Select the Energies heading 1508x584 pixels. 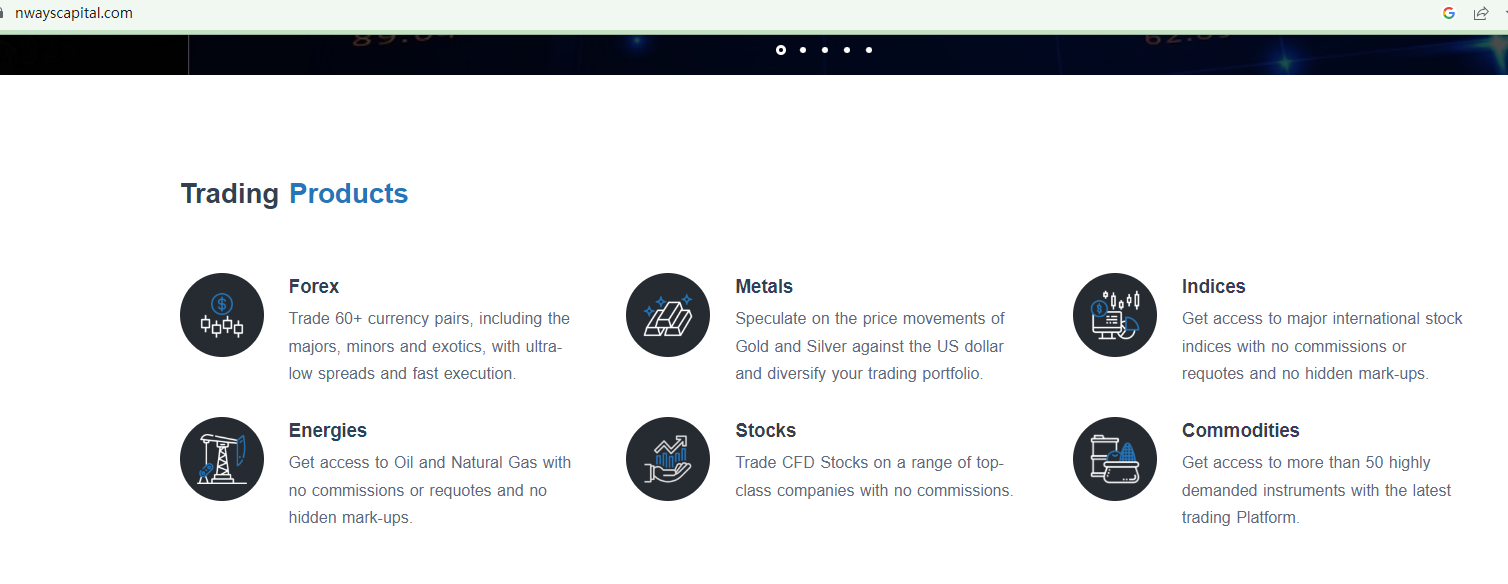pos(328,431)
